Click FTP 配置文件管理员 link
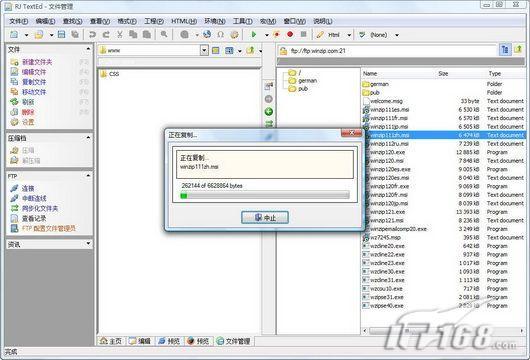This screenshot has width=530, height=360. coord(49,229)
